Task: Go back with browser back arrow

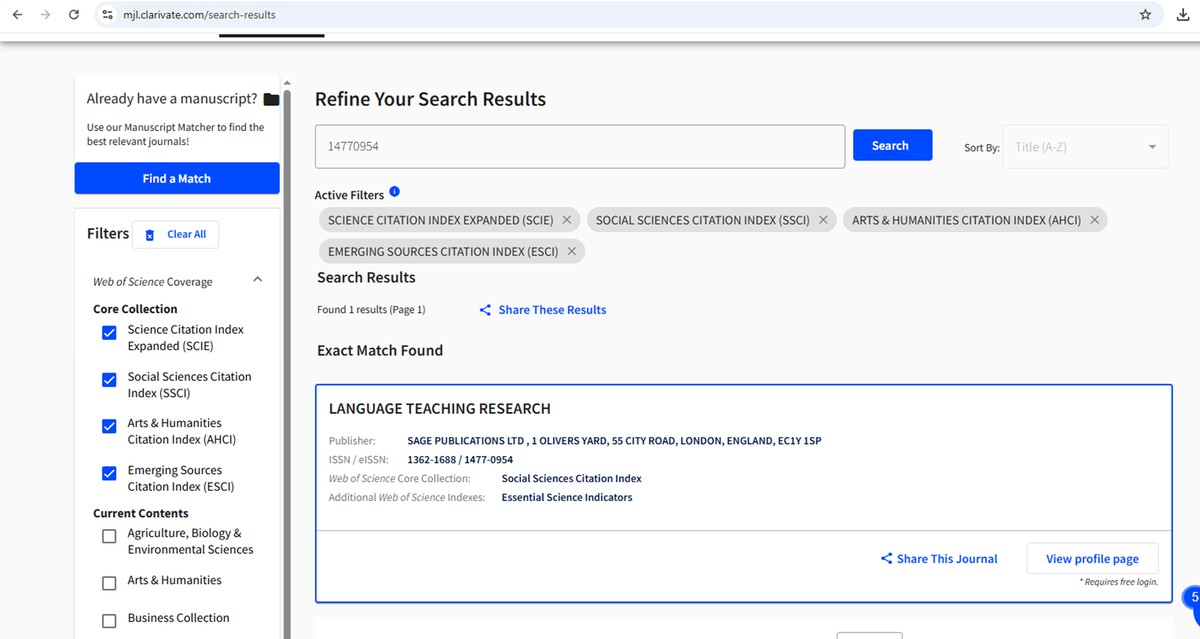Action: point(17,15)
